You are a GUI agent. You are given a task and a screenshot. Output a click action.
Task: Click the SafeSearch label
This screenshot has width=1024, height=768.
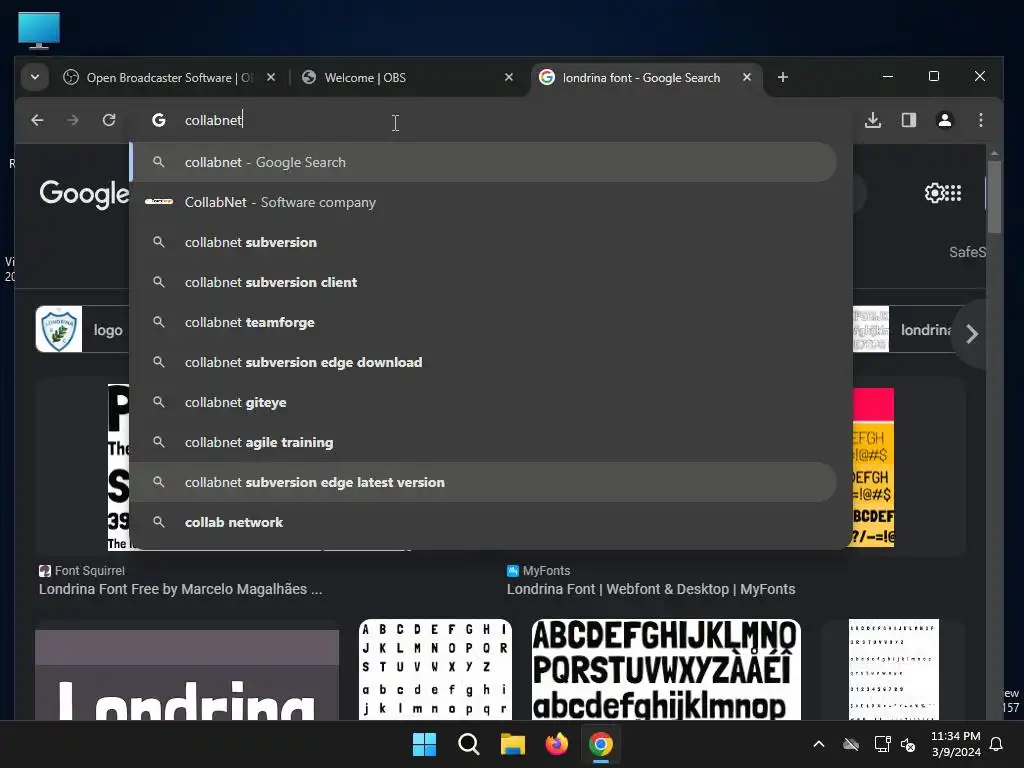pos(967,252)
